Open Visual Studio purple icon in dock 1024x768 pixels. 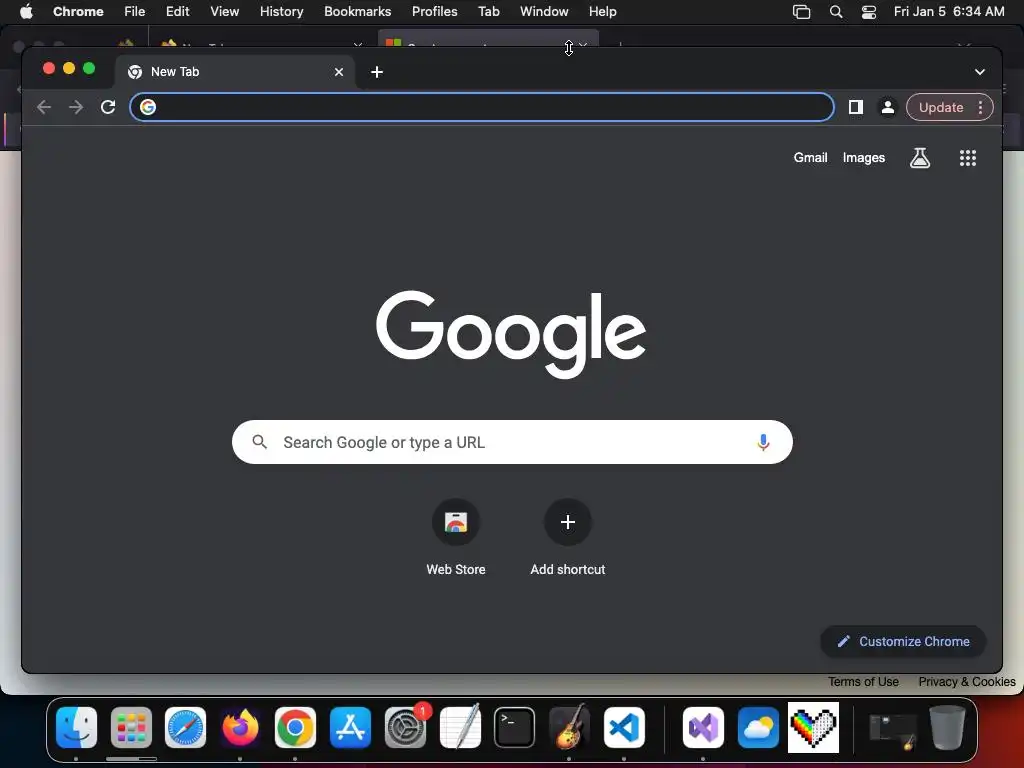(703, 727)
